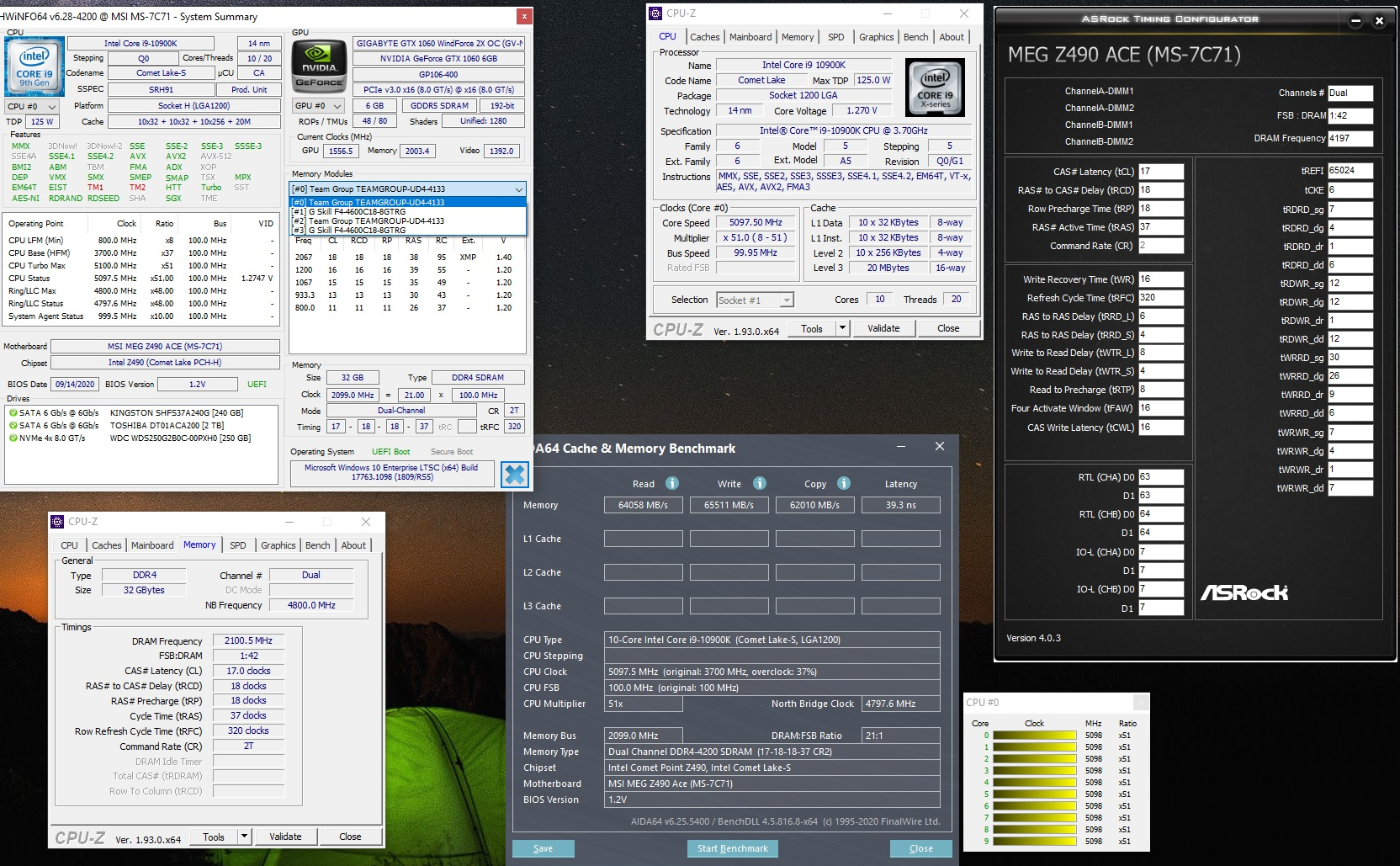Click the Core Voltage value 1.270 V in CPU-Z
The image size is (1400, 866).
coord(862,111)
